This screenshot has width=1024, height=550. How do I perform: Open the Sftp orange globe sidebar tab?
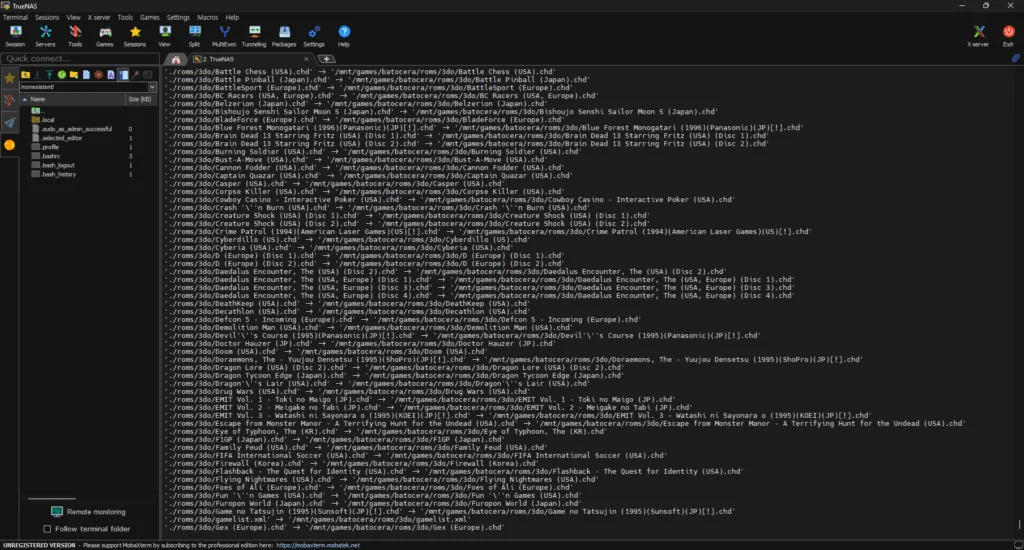(9, 145)
